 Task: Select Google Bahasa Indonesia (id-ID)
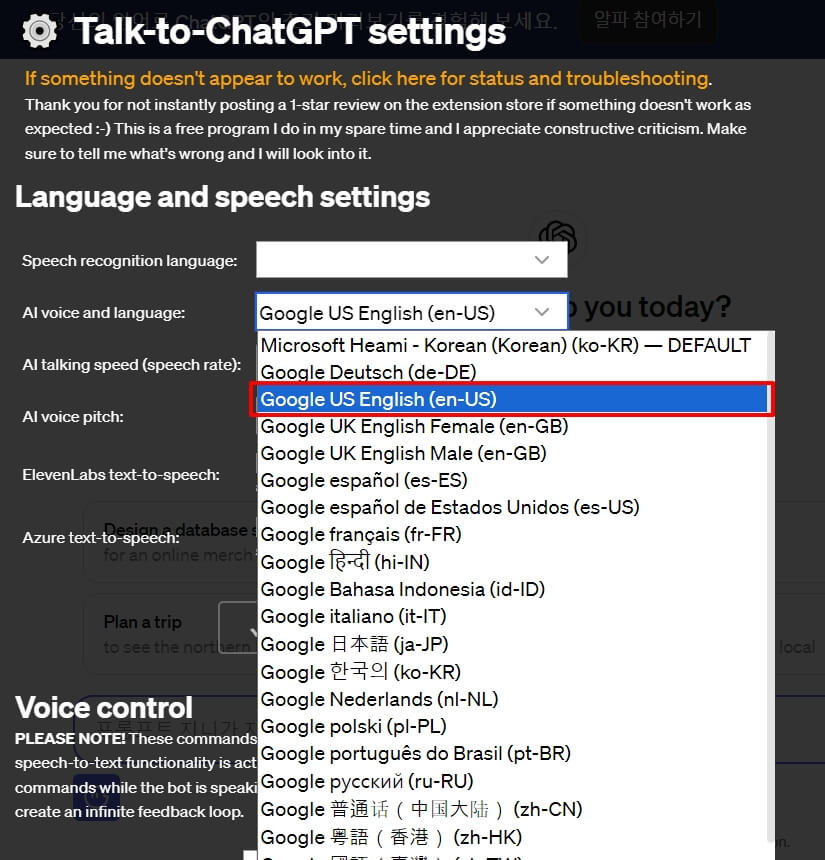(512, 590)
